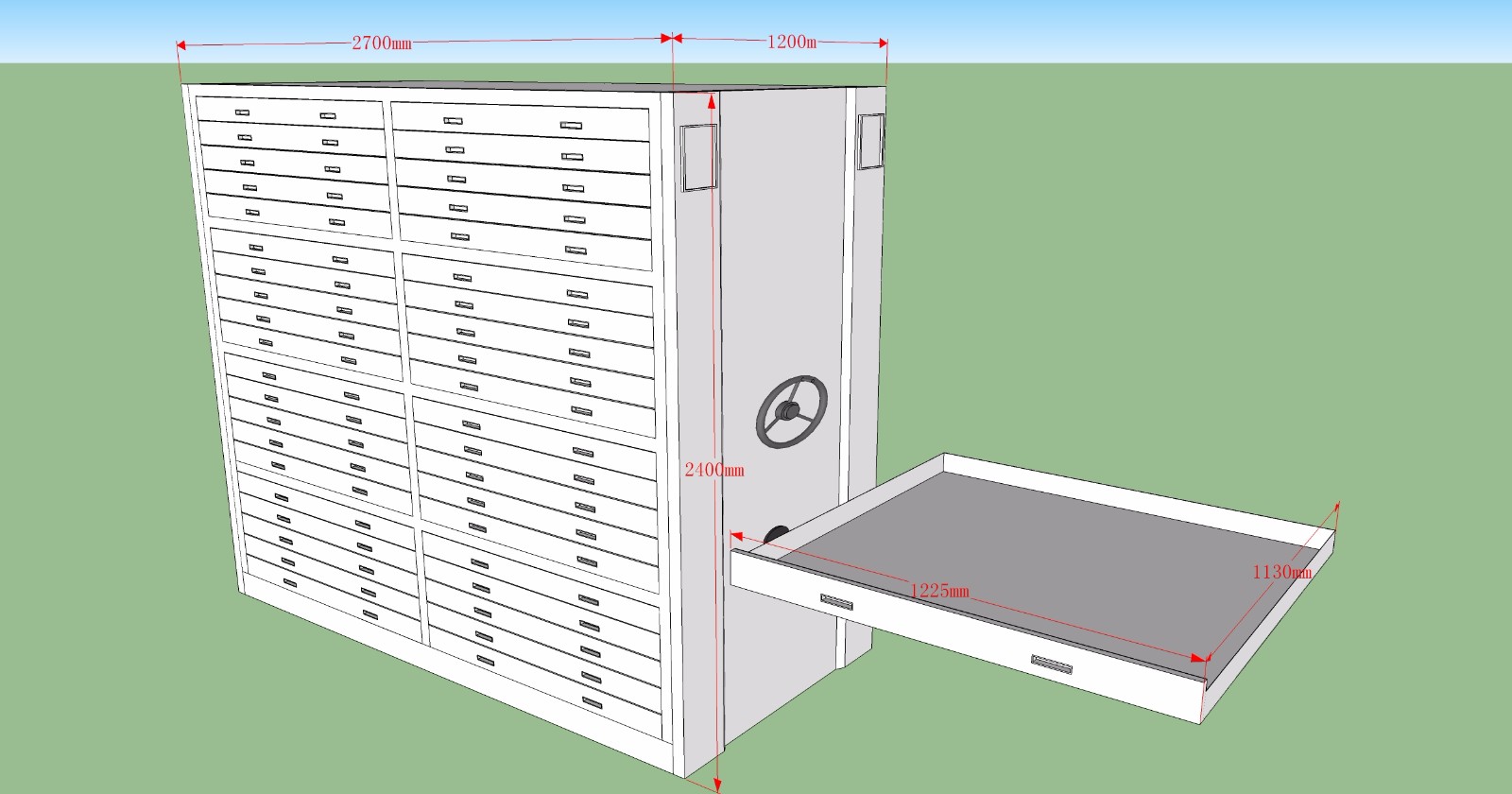Click the label holder on the near side panel
This screenshot has height=794, width=1512.
point(698,157)
